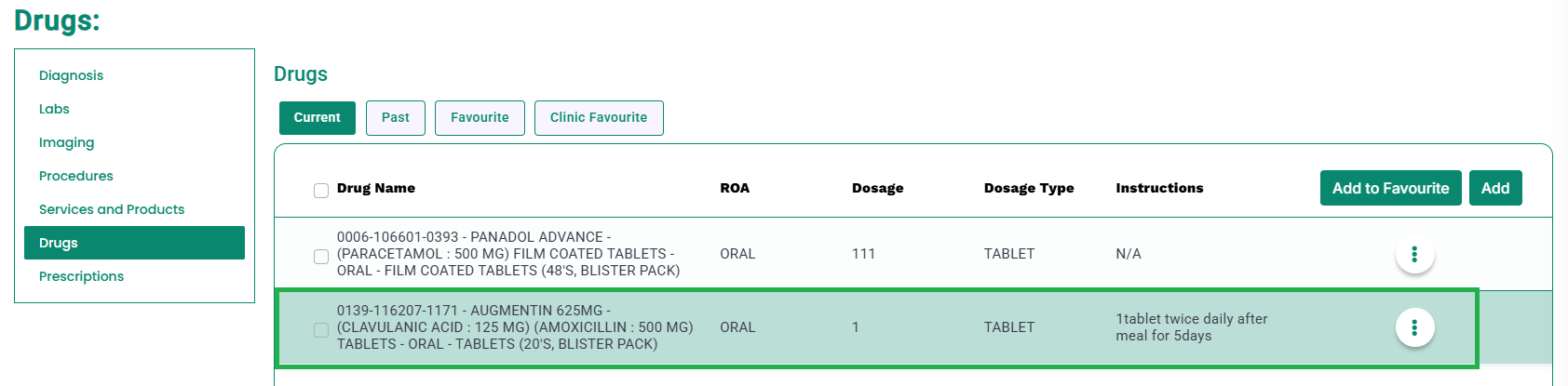Tick the select-all checkbox beside Drug Name
Viewport: 1568px width, 386px height.
321,191
